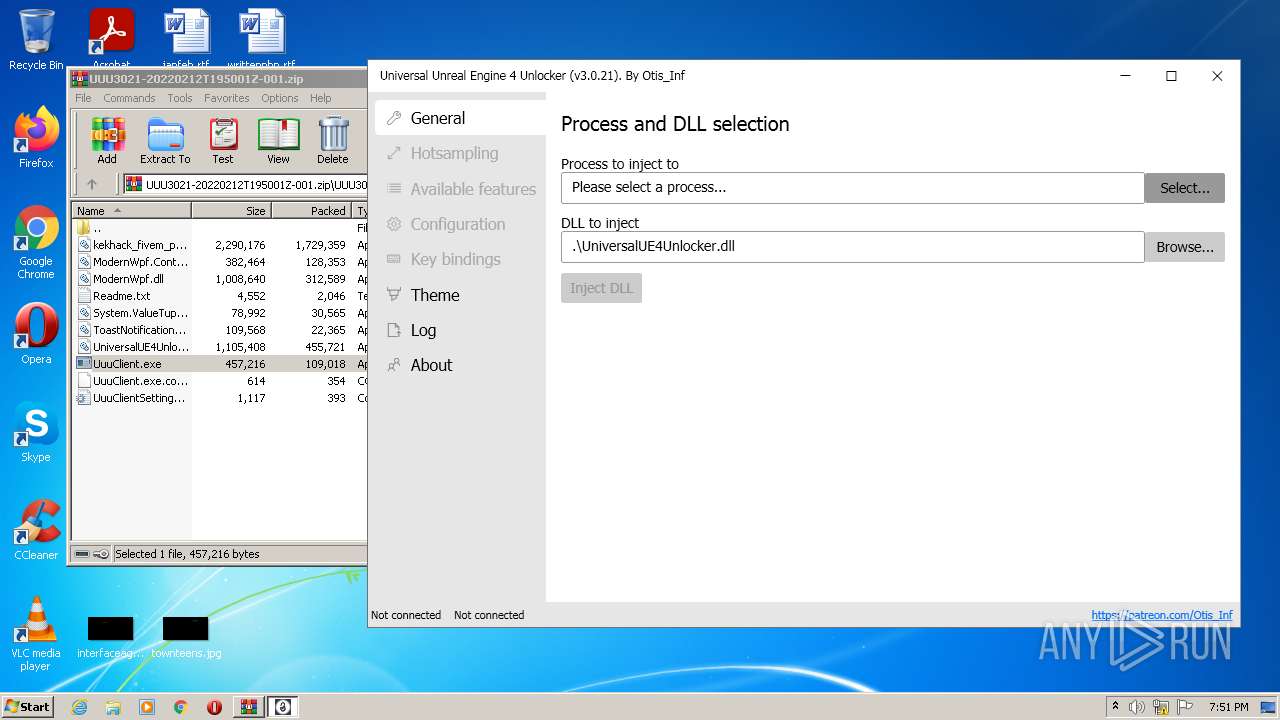The image size is (1280, 720).
Task: Open WinRAR Help menu
Action: click(x=320, y=98)
